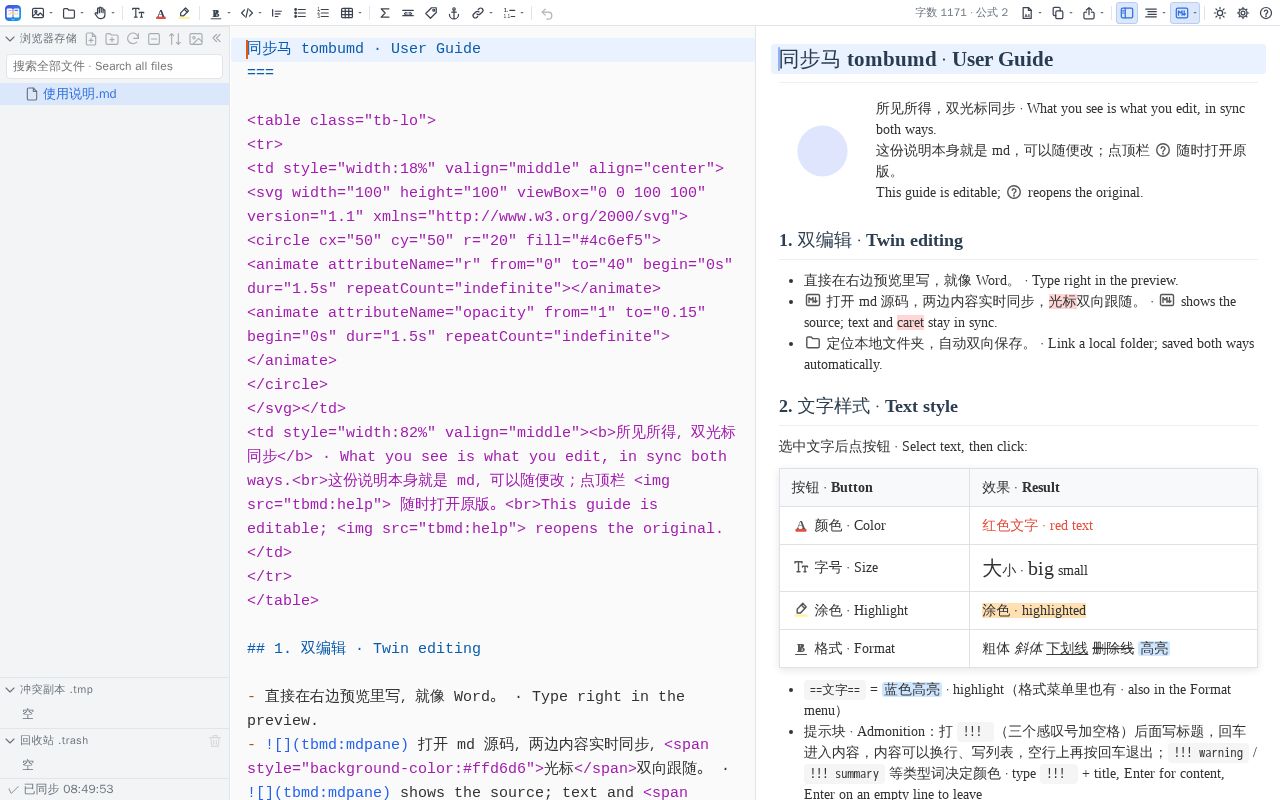Open the copy dropdown in toolbar
The width and height of the screenshot is (1280, 800).
(1062, 13)
